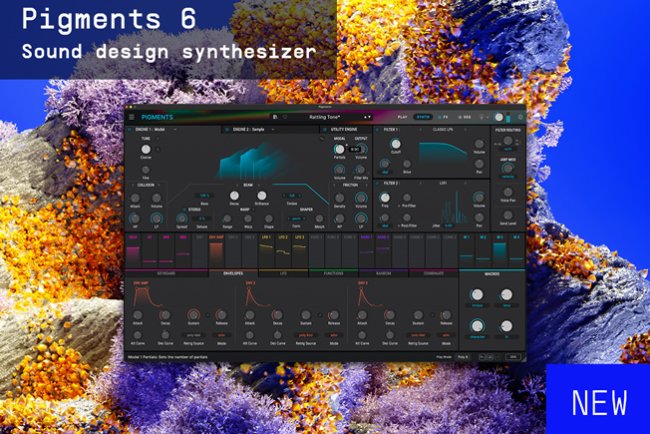
Task: Favorite the preset with the heart icon
Action: click(285, 117)
